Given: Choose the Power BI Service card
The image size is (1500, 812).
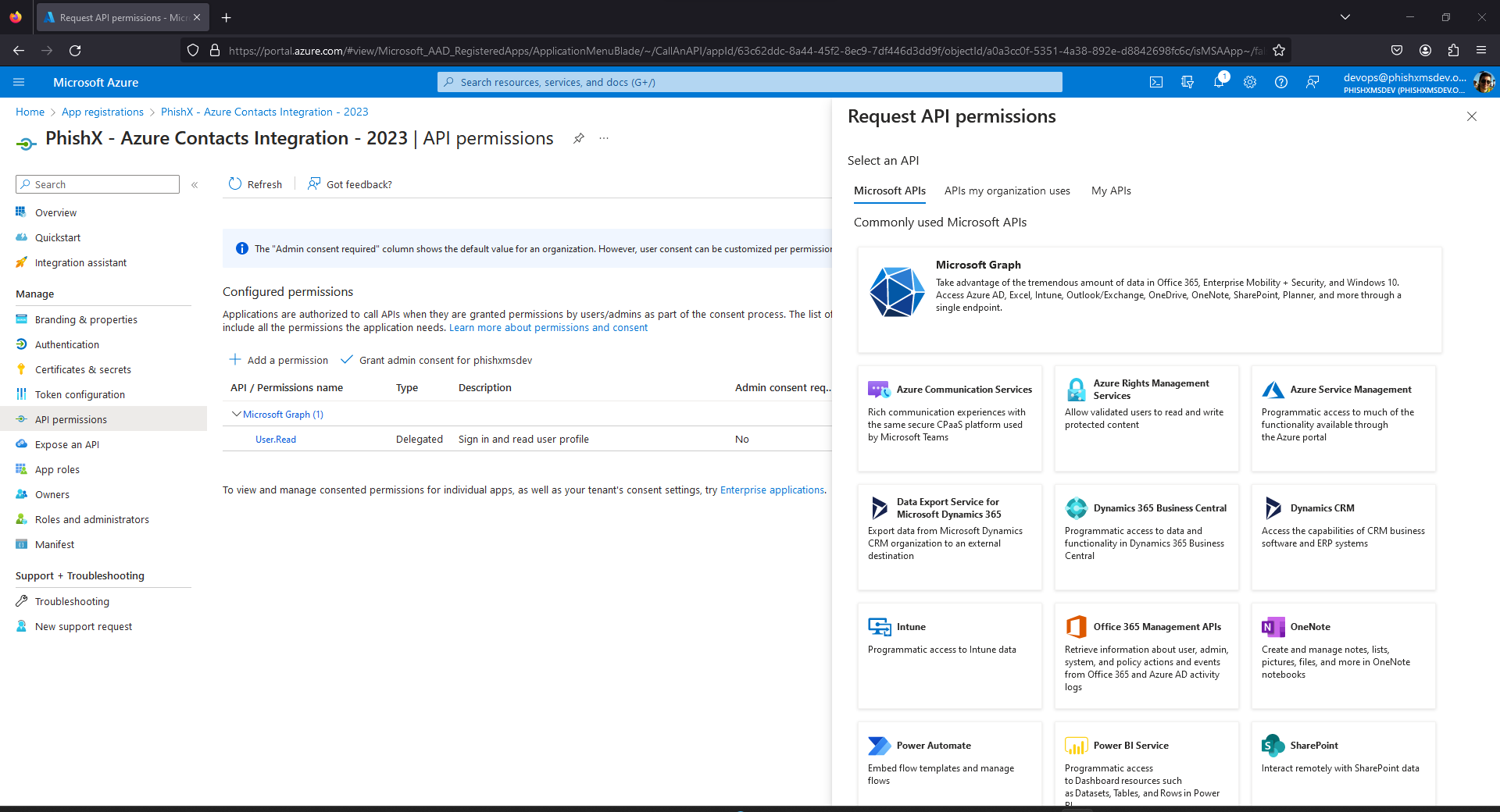Looking at the screenshot, I should click(1146, 764).
